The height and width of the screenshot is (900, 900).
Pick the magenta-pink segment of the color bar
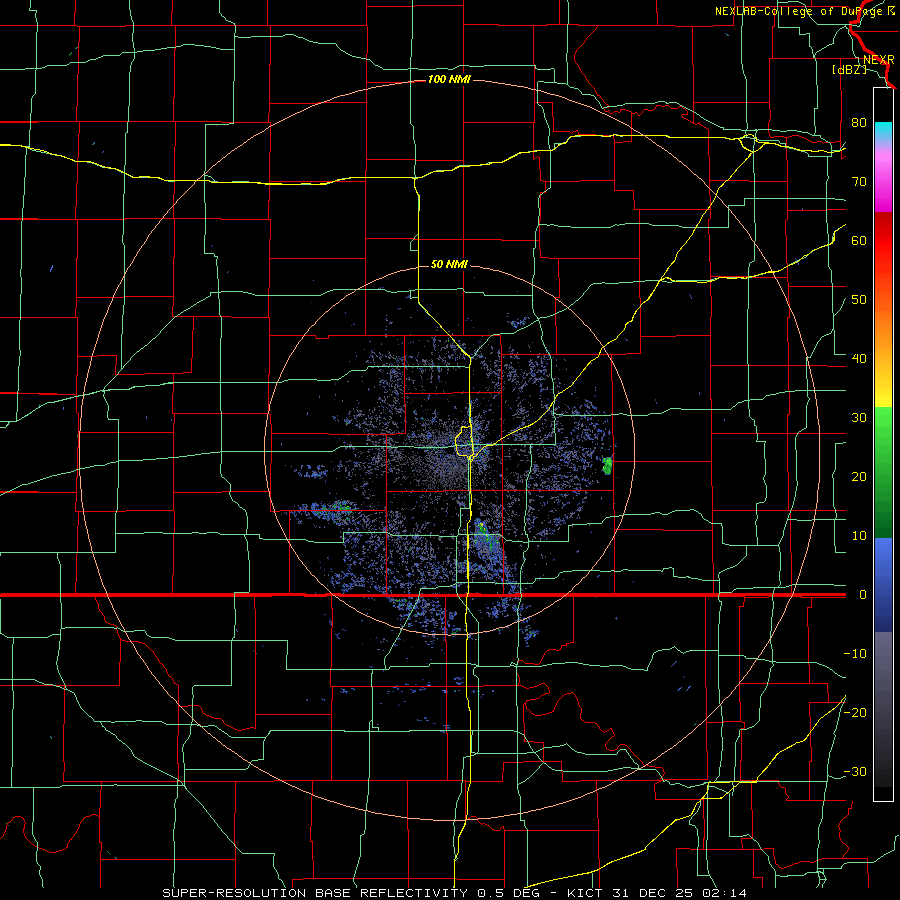pyautogui.click(x=883, y=178)
